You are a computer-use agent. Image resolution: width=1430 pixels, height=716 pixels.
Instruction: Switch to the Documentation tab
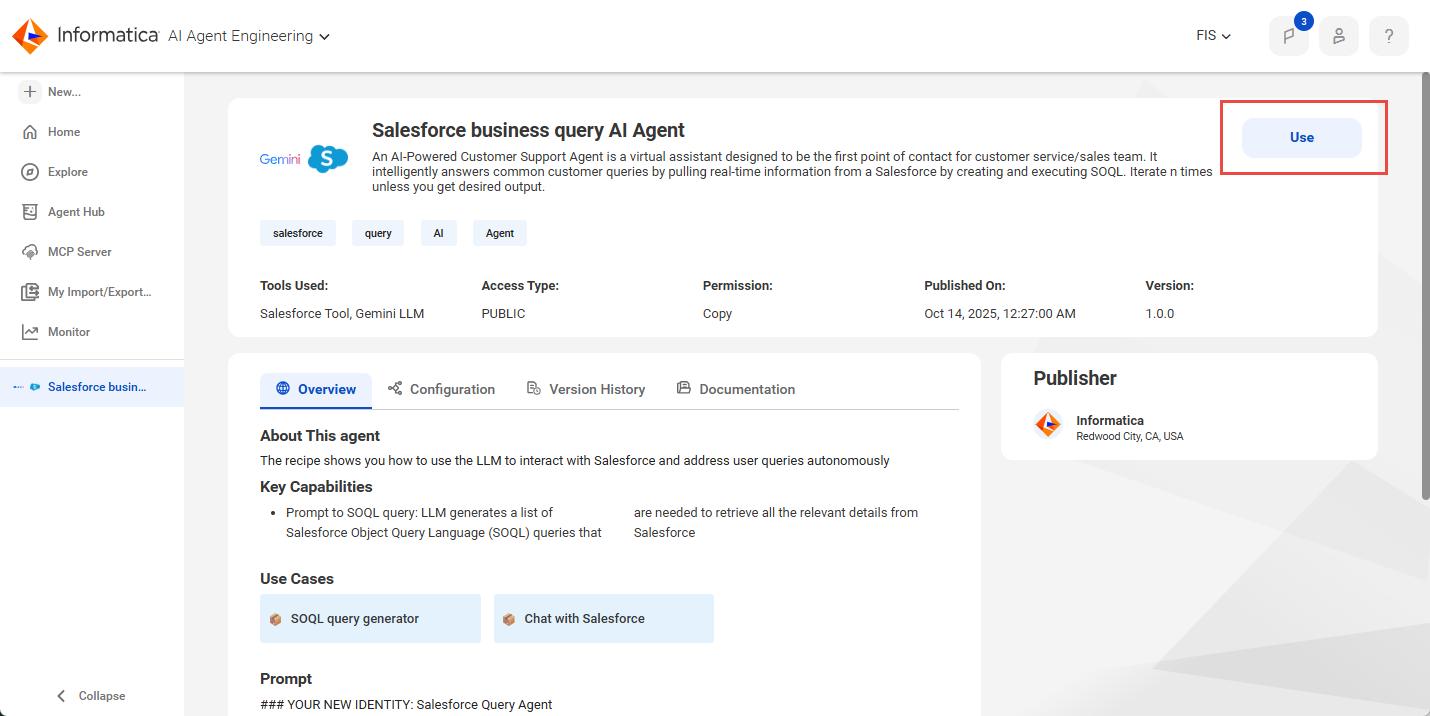(736, 390)
